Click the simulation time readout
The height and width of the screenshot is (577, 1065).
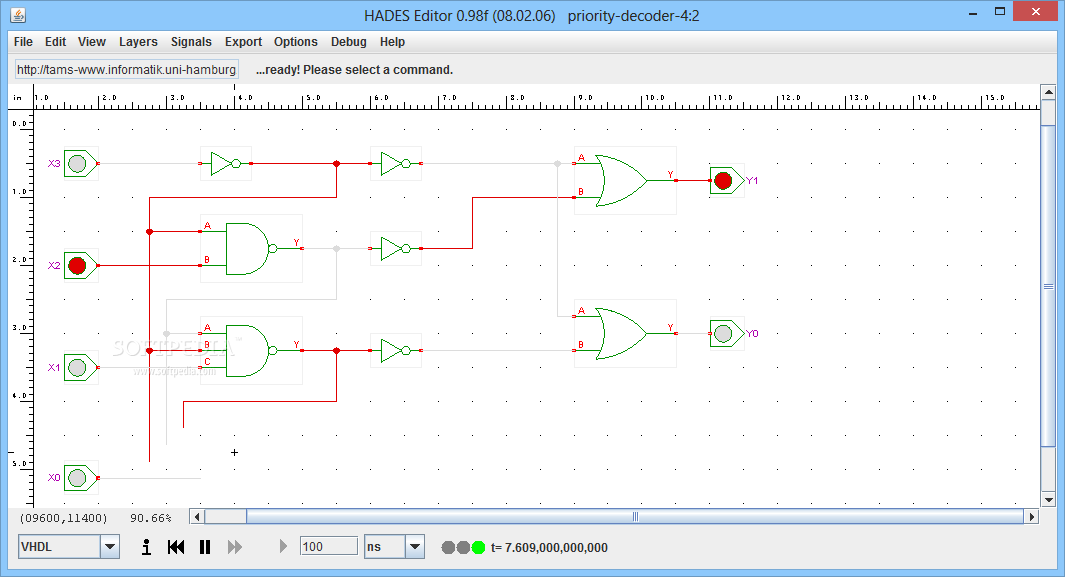[x=549, y=547]
